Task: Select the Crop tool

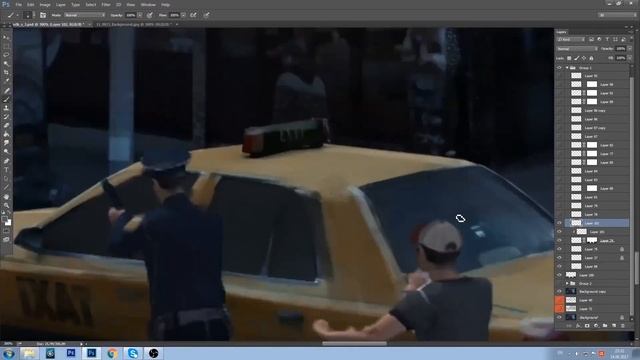Action: (x=6, y=72)
